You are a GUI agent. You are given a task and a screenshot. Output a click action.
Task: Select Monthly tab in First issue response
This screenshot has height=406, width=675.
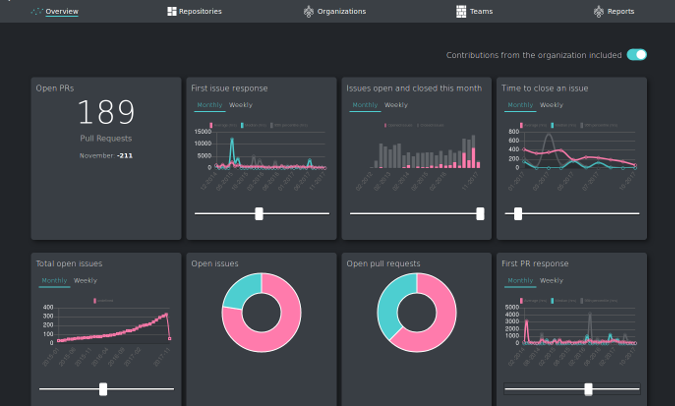(x=210, y=105)
